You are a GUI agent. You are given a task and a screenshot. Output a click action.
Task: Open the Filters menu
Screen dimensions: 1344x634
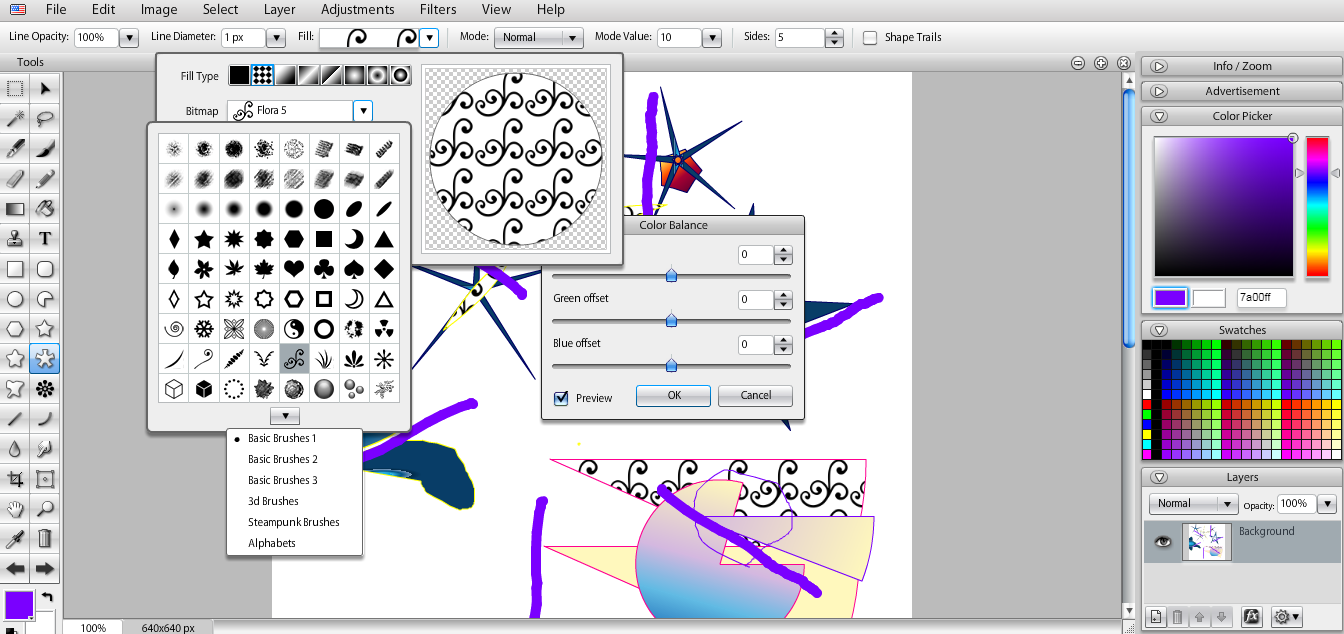438,10
